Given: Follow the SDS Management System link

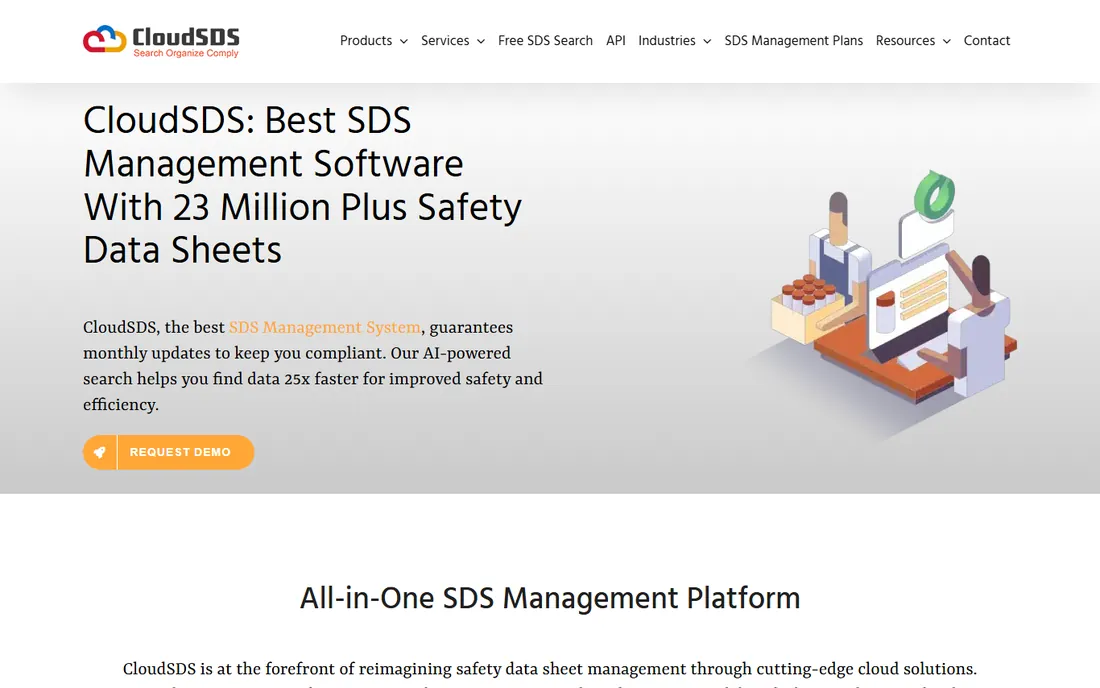Looking at the screenshot, I should (x=325, y=328).
